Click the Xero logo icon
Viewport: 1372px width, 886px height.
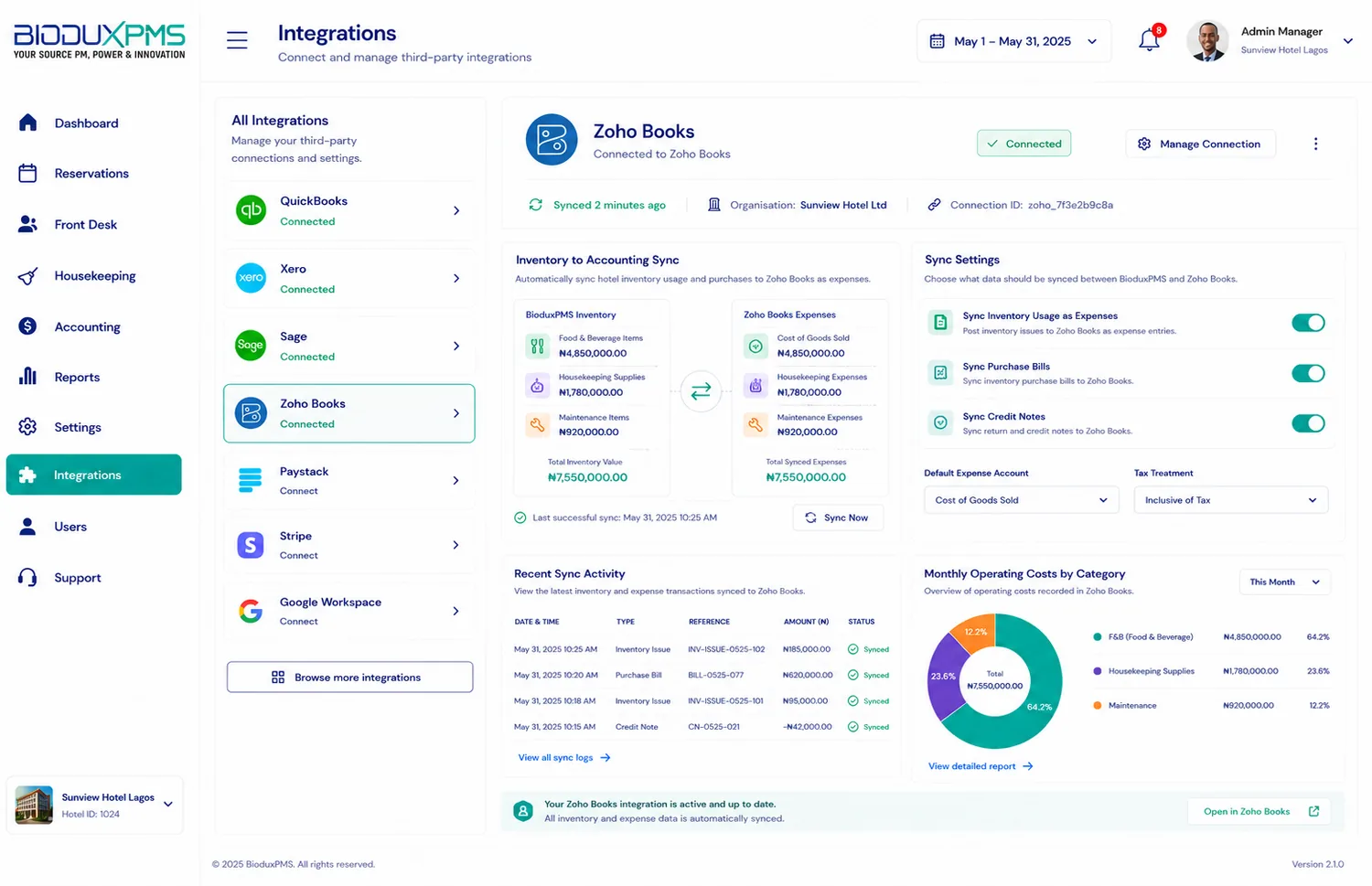(251, 278)
